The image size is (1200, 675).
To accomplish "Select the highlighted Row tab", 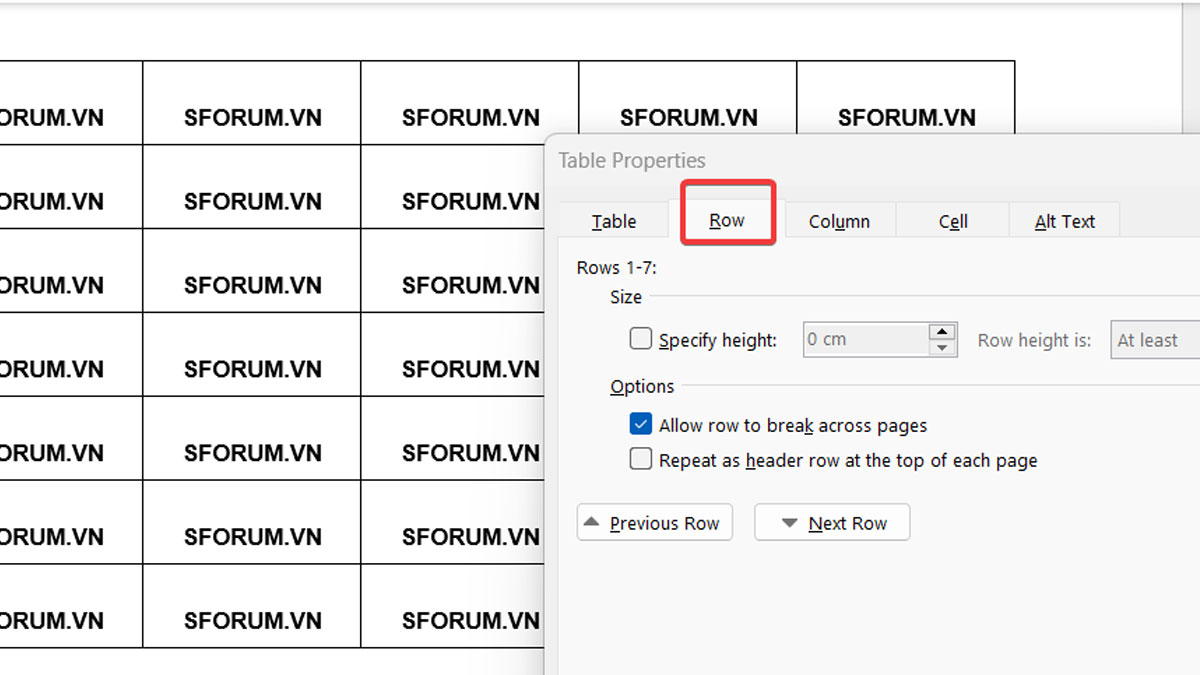I will coord(727,221).
